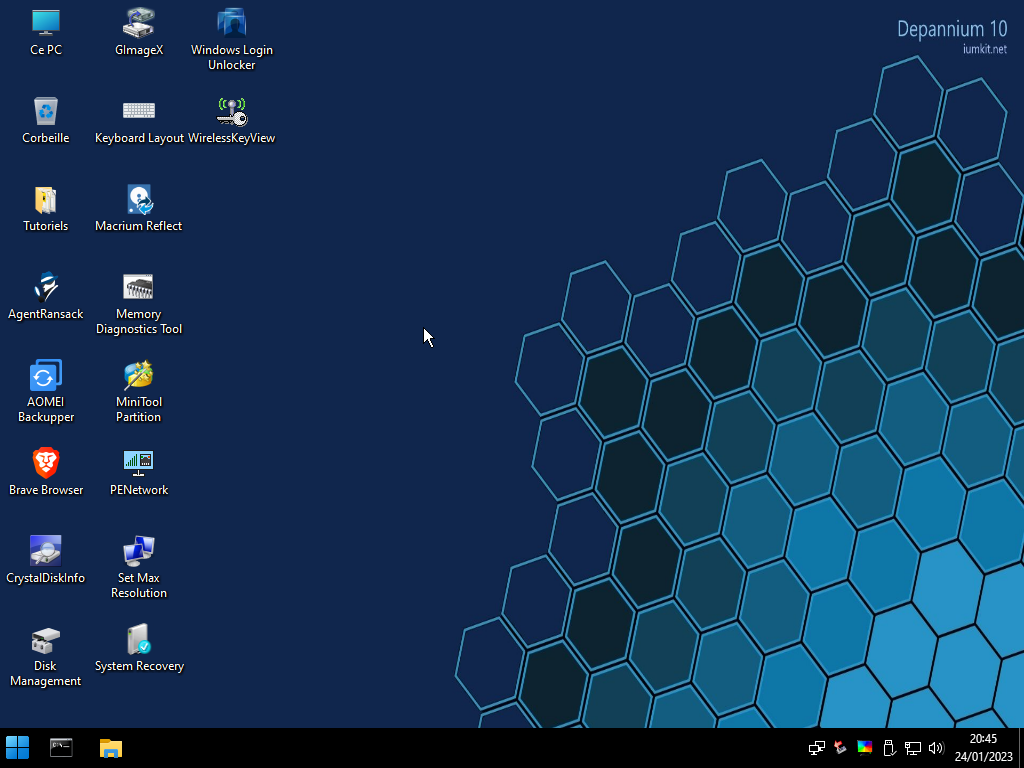This screenshot has height=768, width=1024.
Task: Click the USB safely remove tray icon
Action: click(888, 748)
